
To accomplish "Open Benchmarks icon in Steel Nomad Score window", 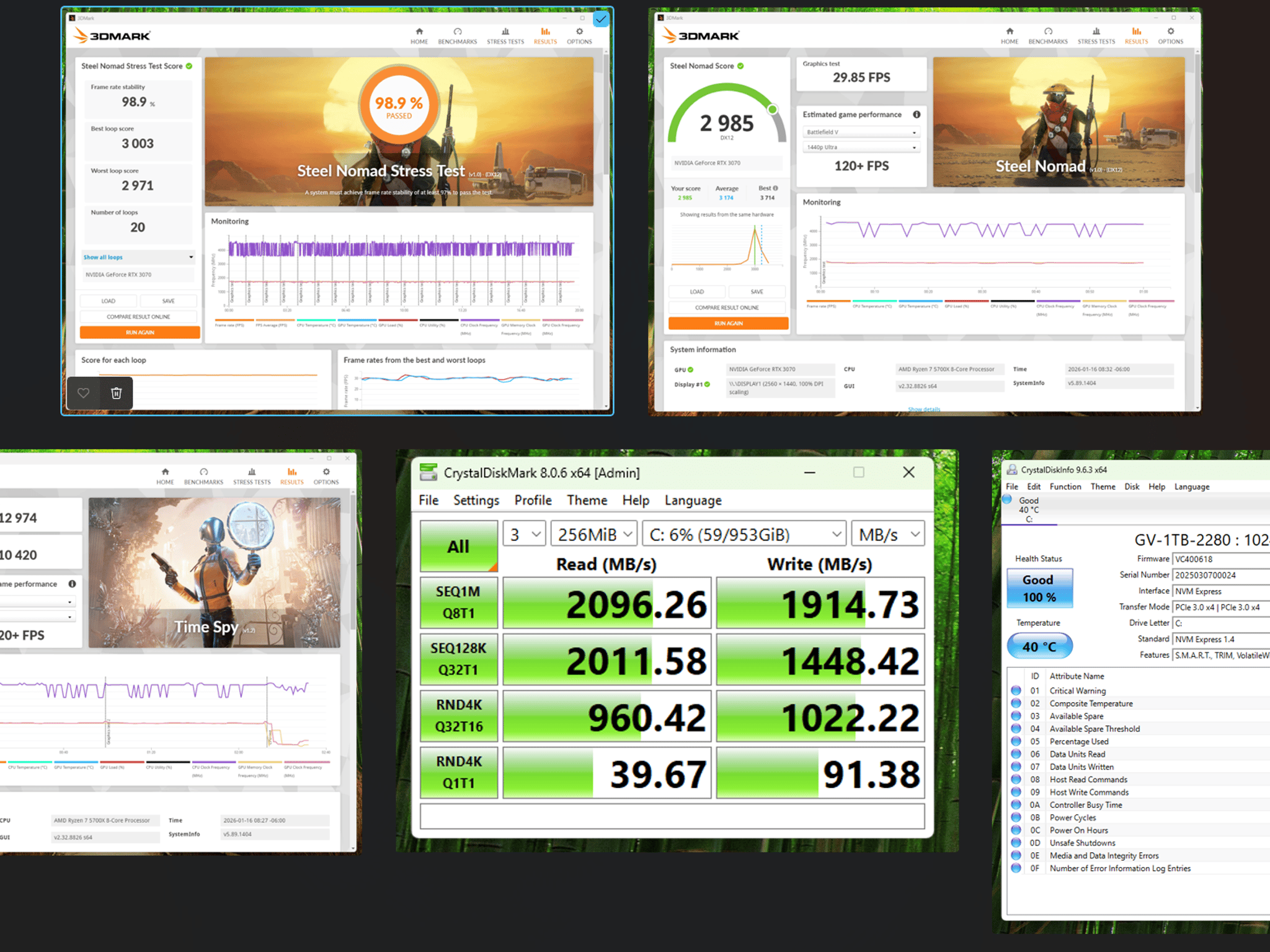I will tap(1048, 32).
